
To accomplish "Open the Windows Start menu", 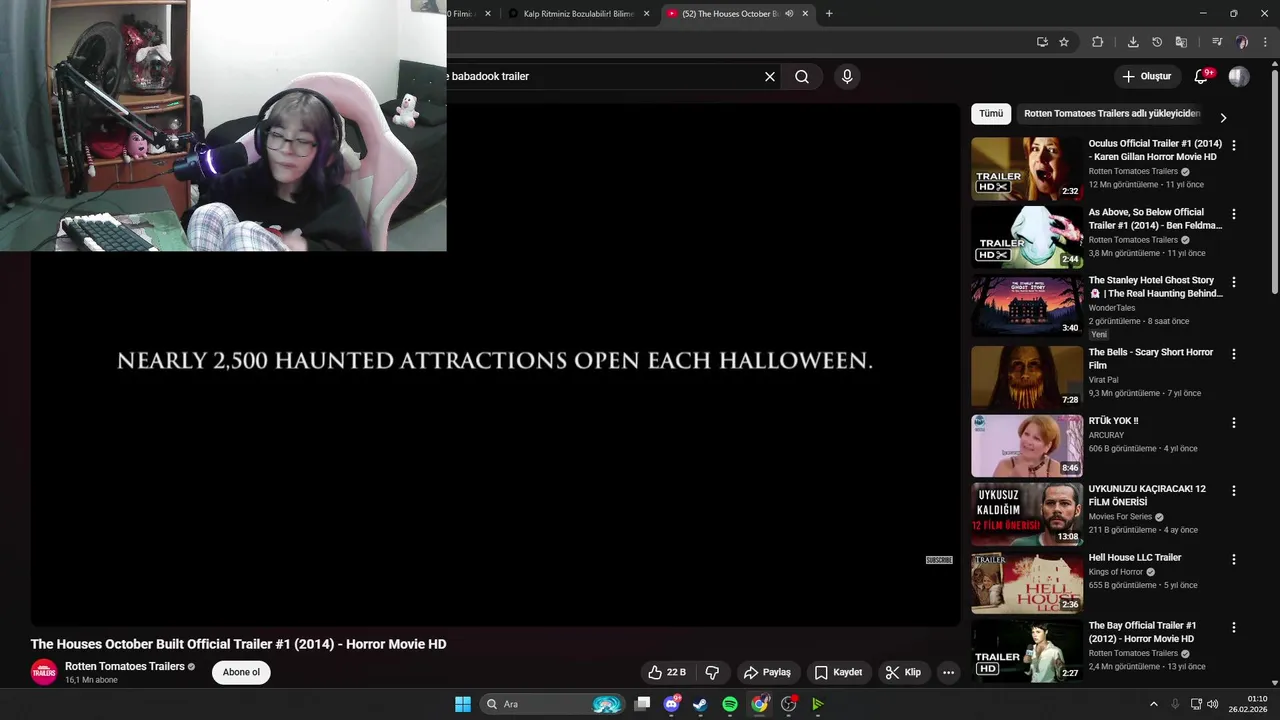I will 463,704.
